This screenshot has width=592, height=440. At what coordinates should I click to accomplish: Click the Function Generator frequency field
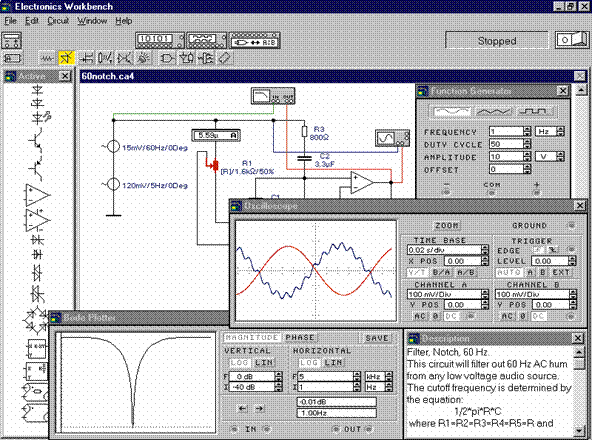coord(506,131)
